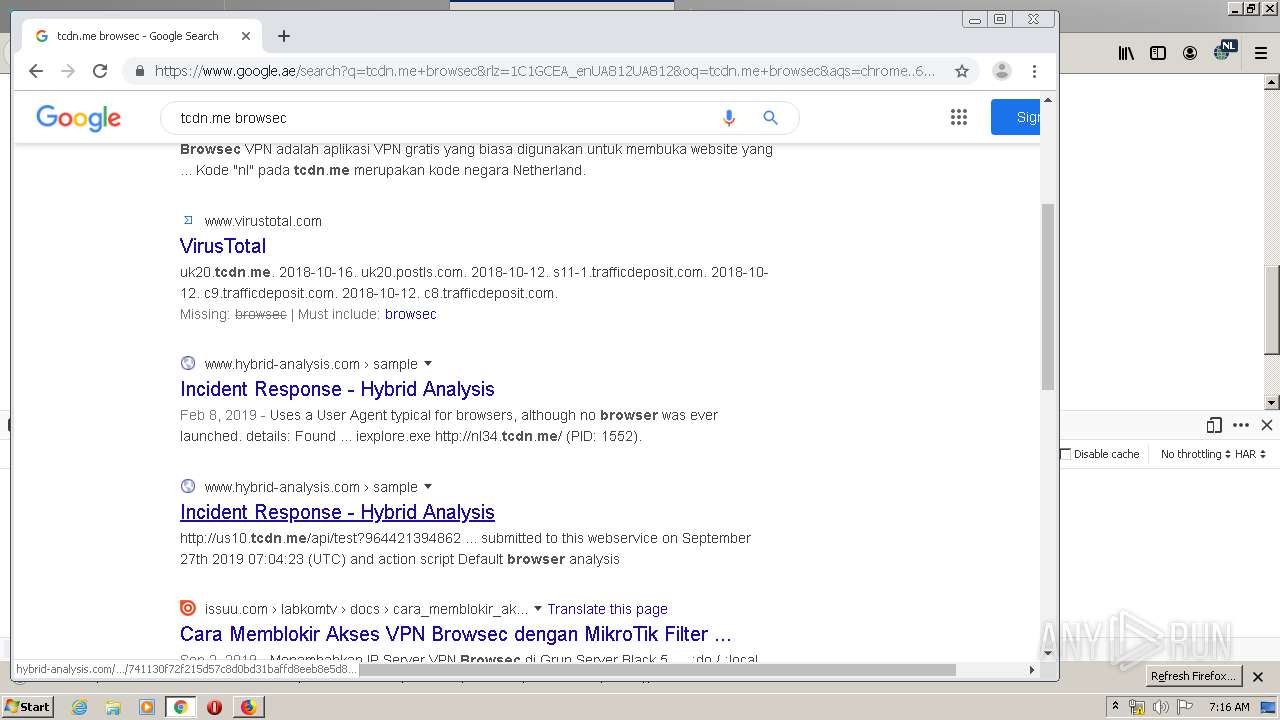The width and height of the screenshot is (1280, 720).
Task: Click the taskbar clock 7:16 AM
Action: coord(1229,707)
